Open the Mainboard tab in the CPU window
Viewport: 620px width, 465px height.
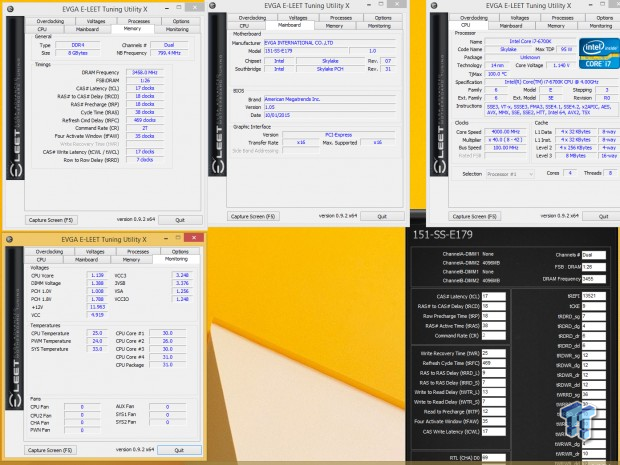511,26
